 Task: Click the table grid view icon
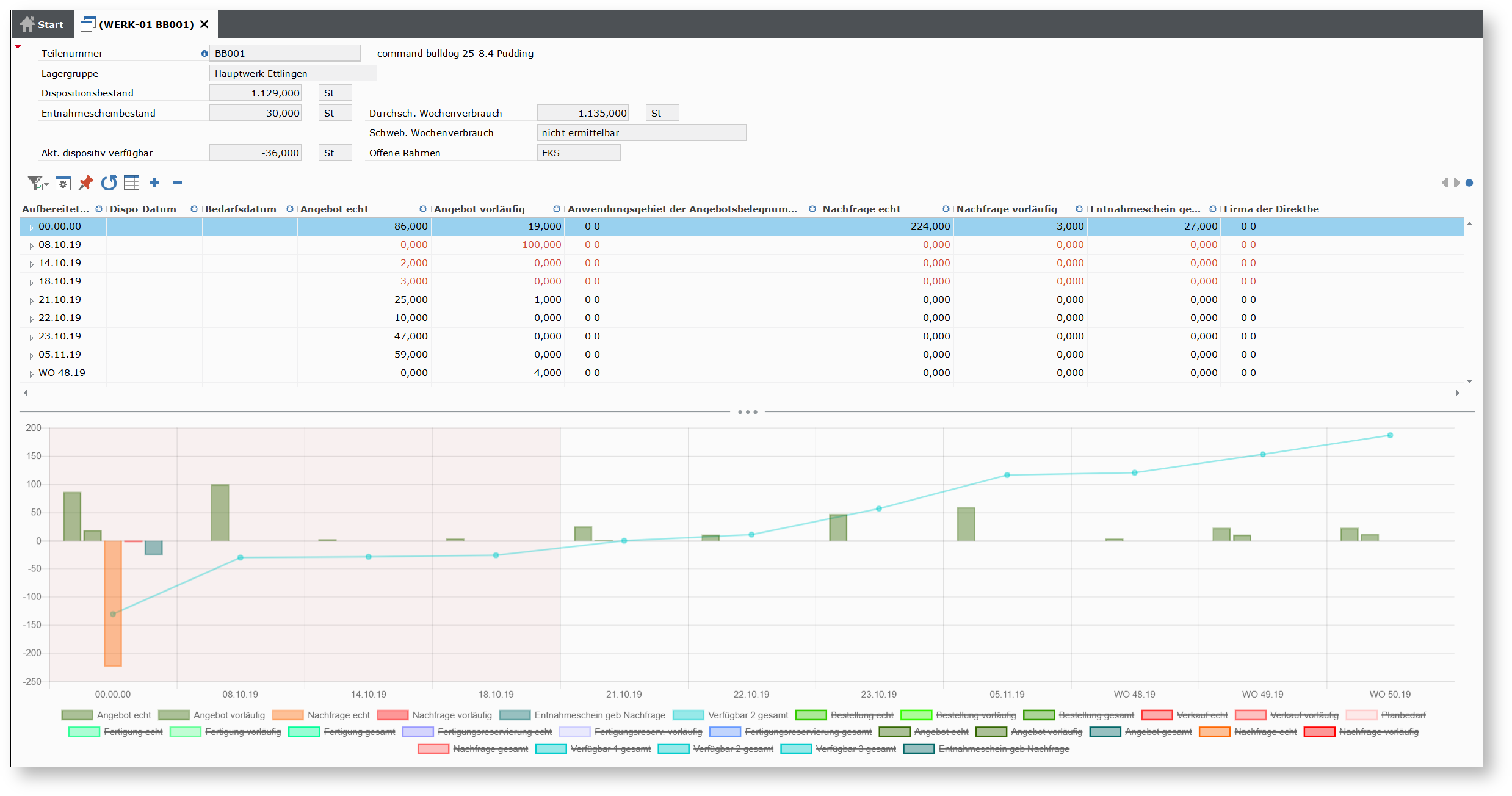point(131,183)
